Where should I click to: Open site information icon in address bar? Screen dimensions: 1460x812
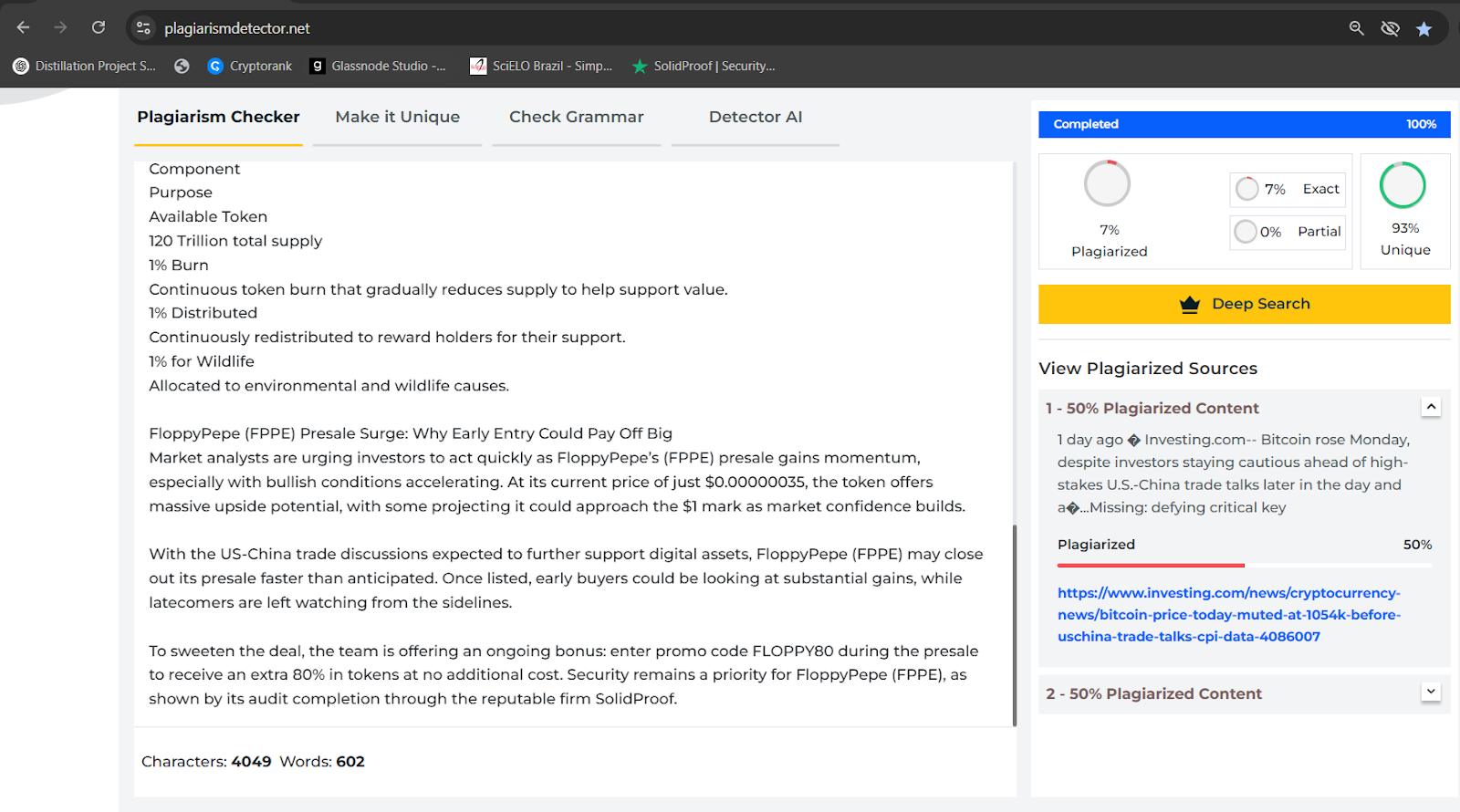(x=143, y=28)
